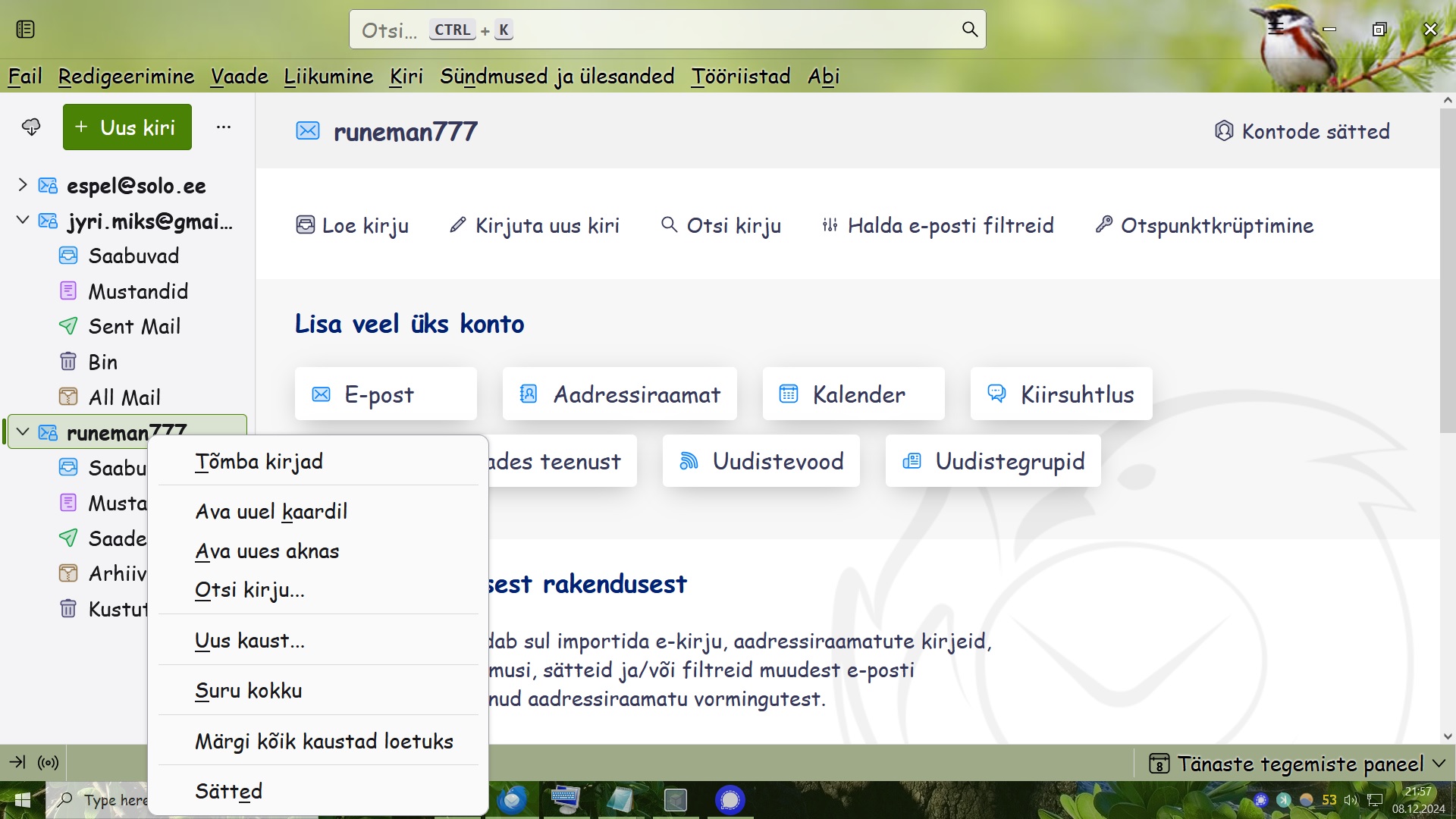Click the vertical scrollbar thumb
The width and height of the screenshot is (1456, 819).
[x=1448, y=271]
